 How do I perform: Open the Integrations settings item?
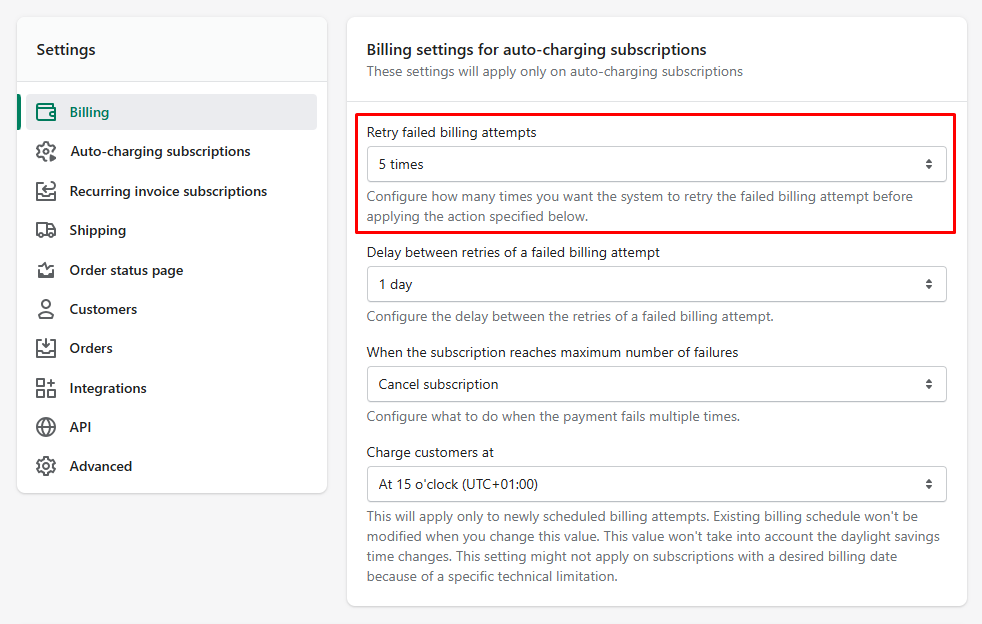[108, 388]
